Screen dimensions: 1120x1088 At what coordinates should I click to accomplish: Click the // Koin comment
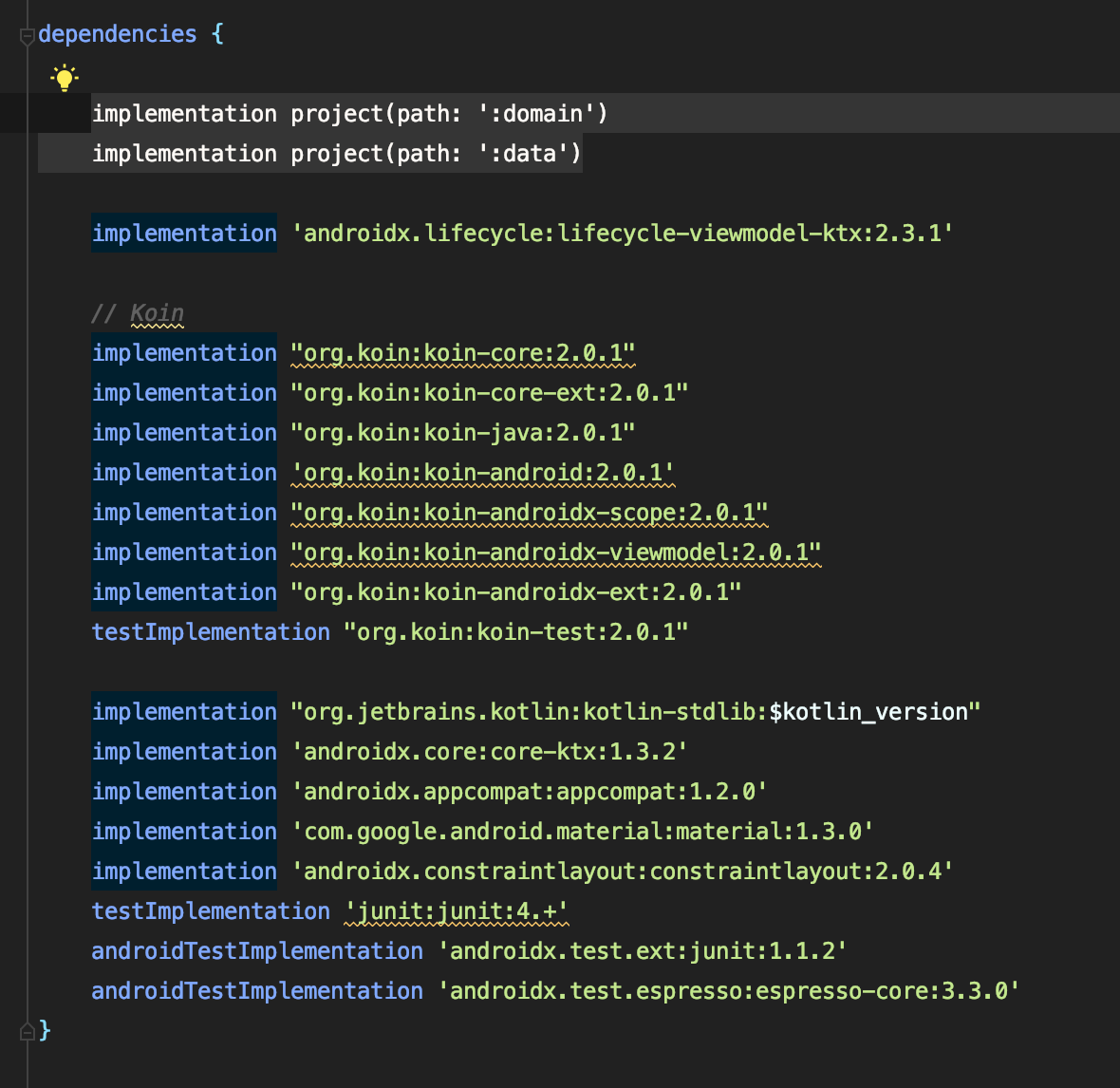click(137, 313)
